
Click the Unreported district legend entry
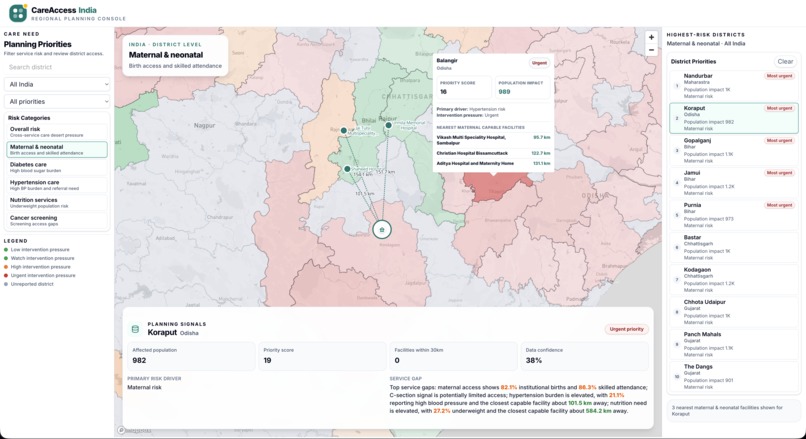tap(29, 284)
